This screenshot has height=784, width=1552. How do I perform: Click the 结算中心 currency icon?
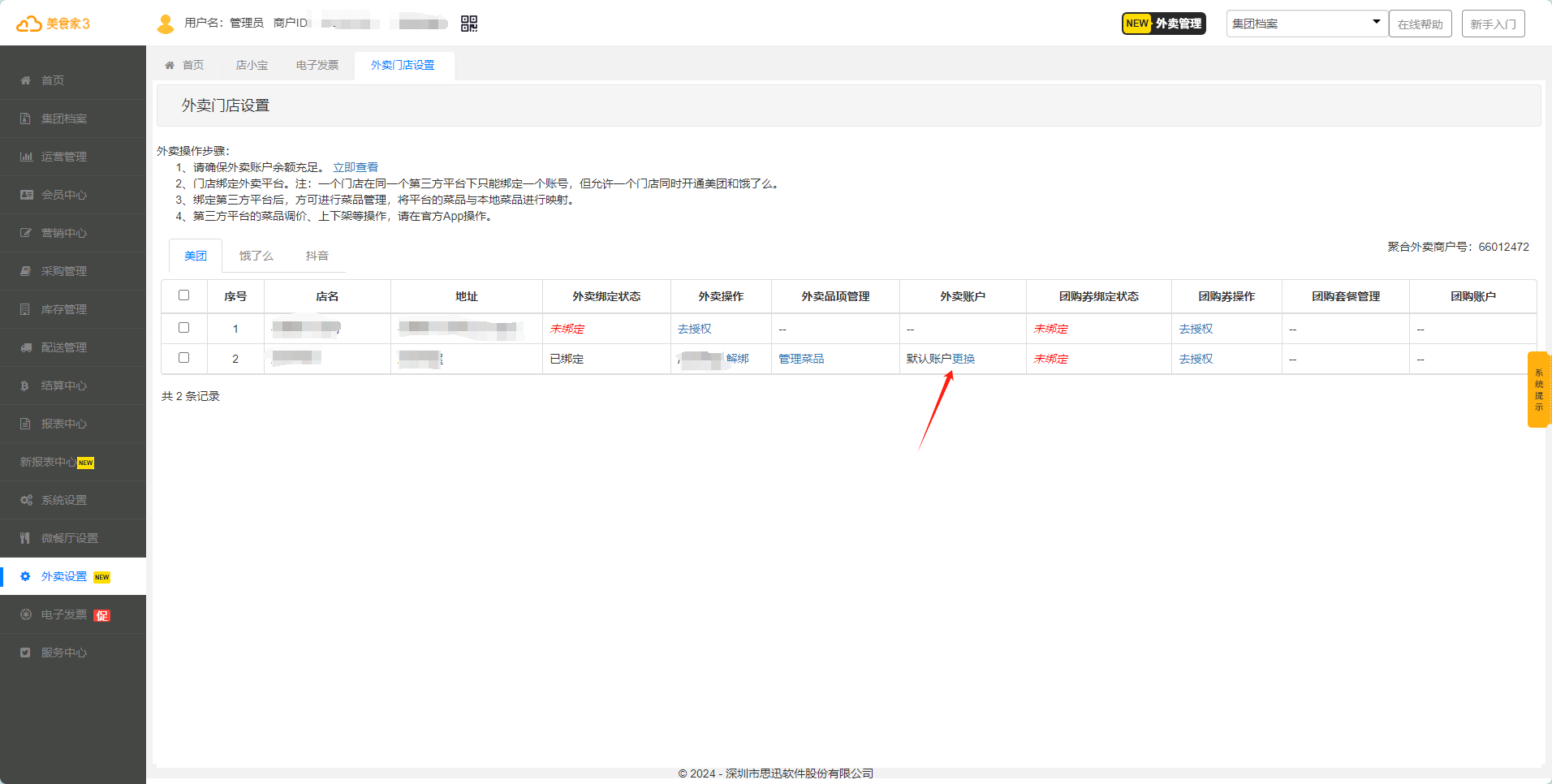26,386
